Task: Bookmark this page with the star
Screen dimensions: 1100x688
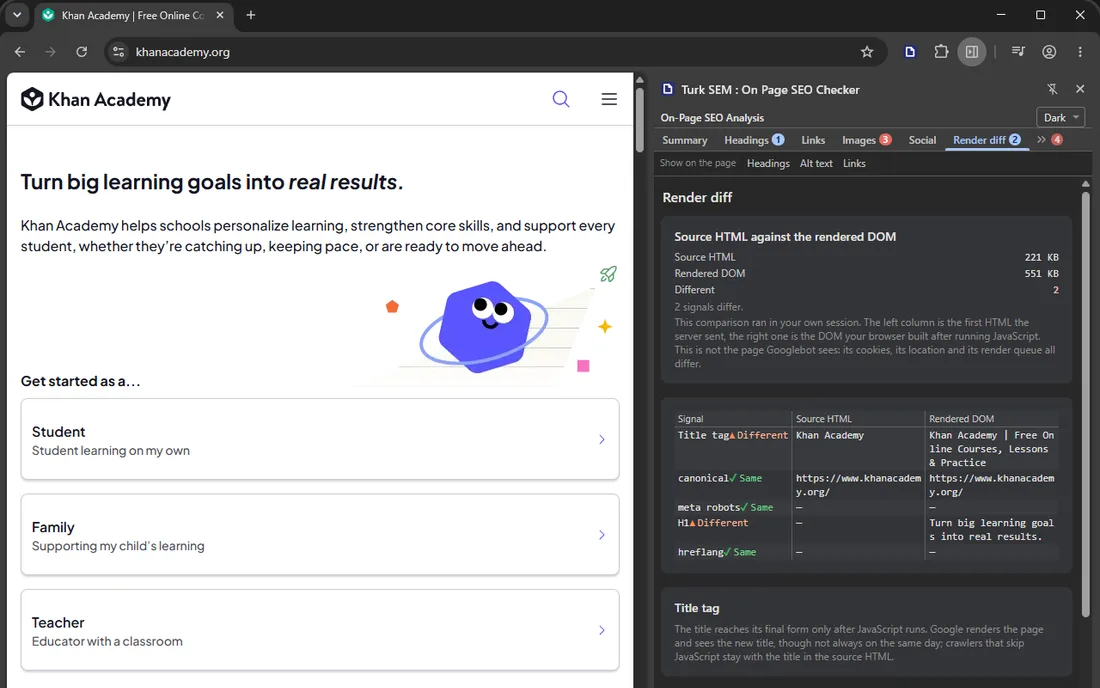Action: 867,52
